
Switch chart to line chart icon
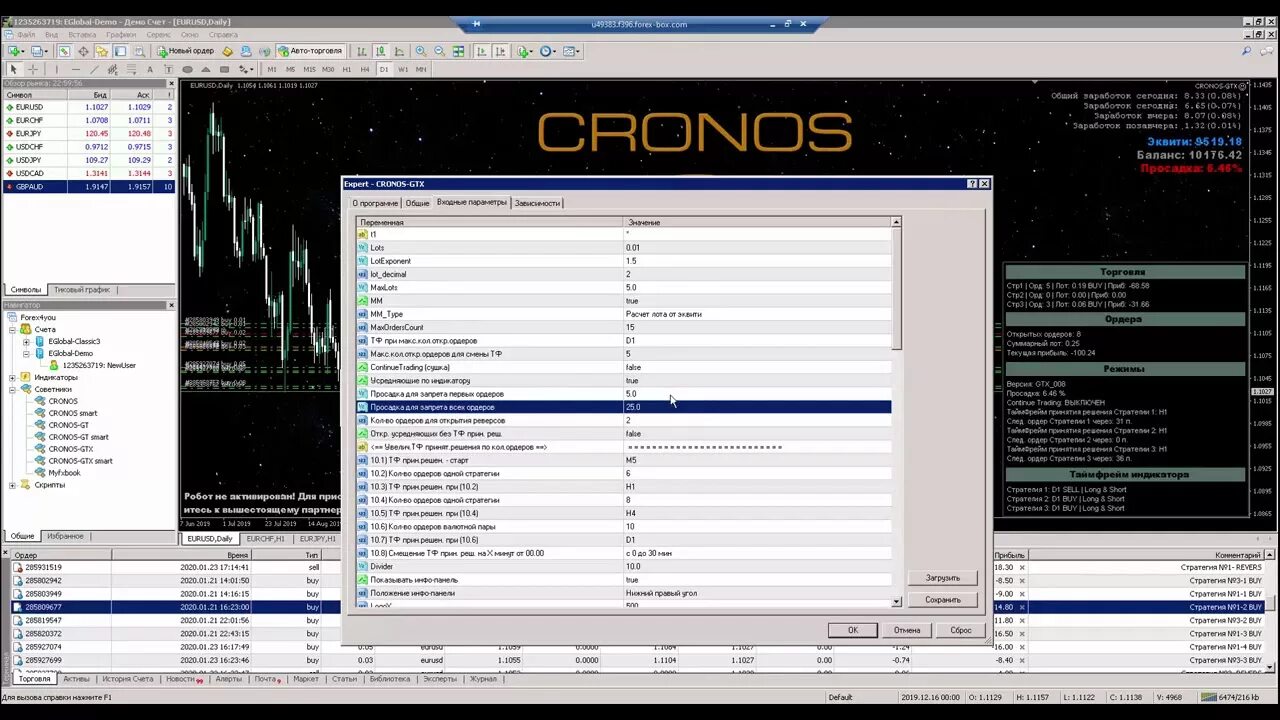click(399, 51)
